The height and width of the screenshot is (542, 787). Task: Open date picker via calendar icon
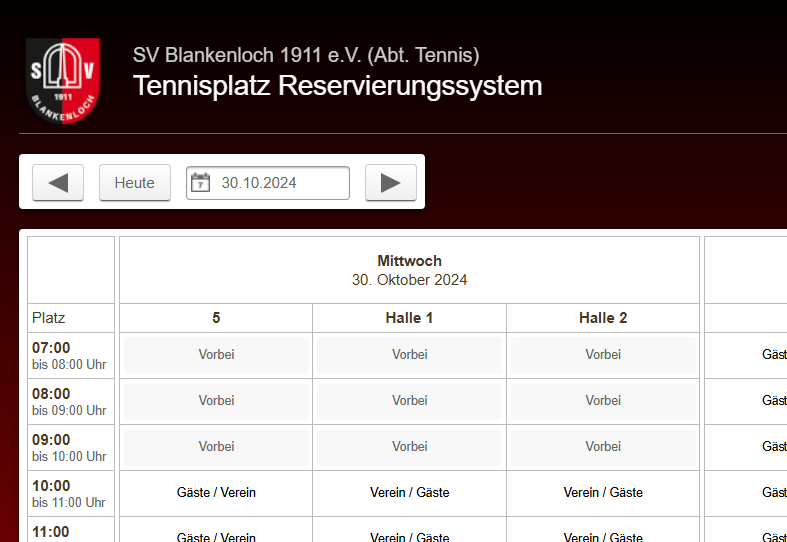pos(201,183)
